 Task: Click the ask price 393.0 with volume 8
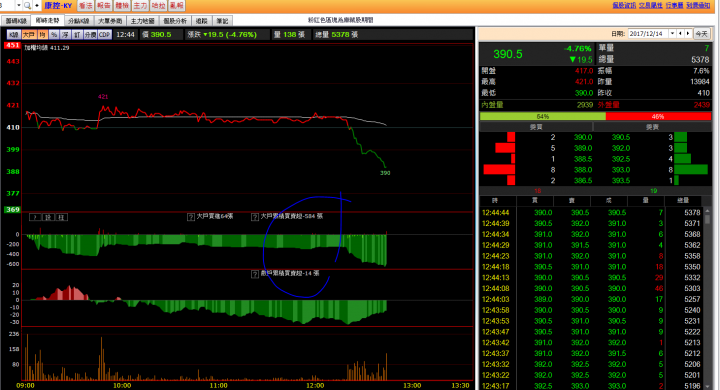[x=621, y=170]
